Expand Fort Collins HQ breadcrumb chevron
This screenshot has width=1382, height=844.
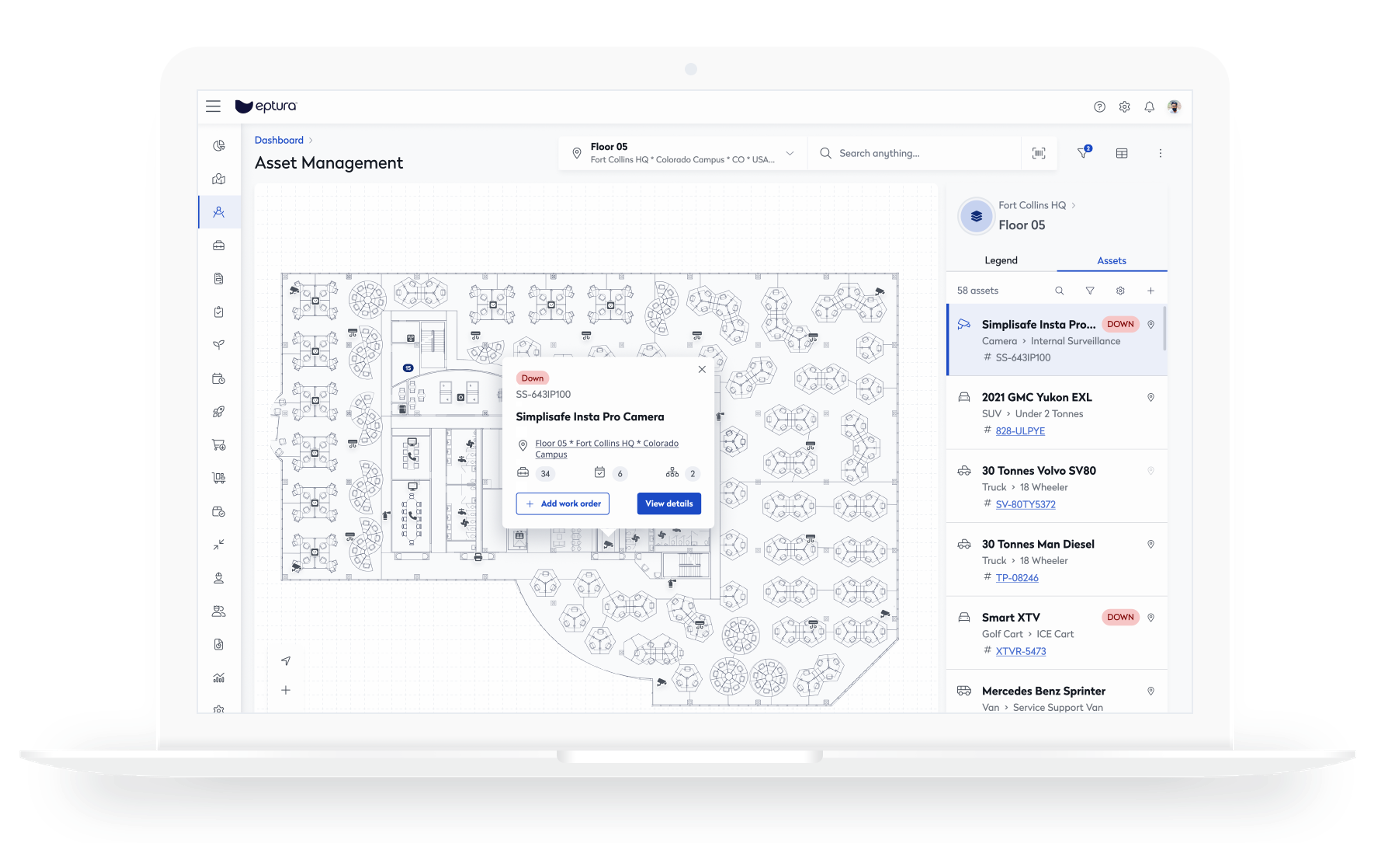point(1074,205)
